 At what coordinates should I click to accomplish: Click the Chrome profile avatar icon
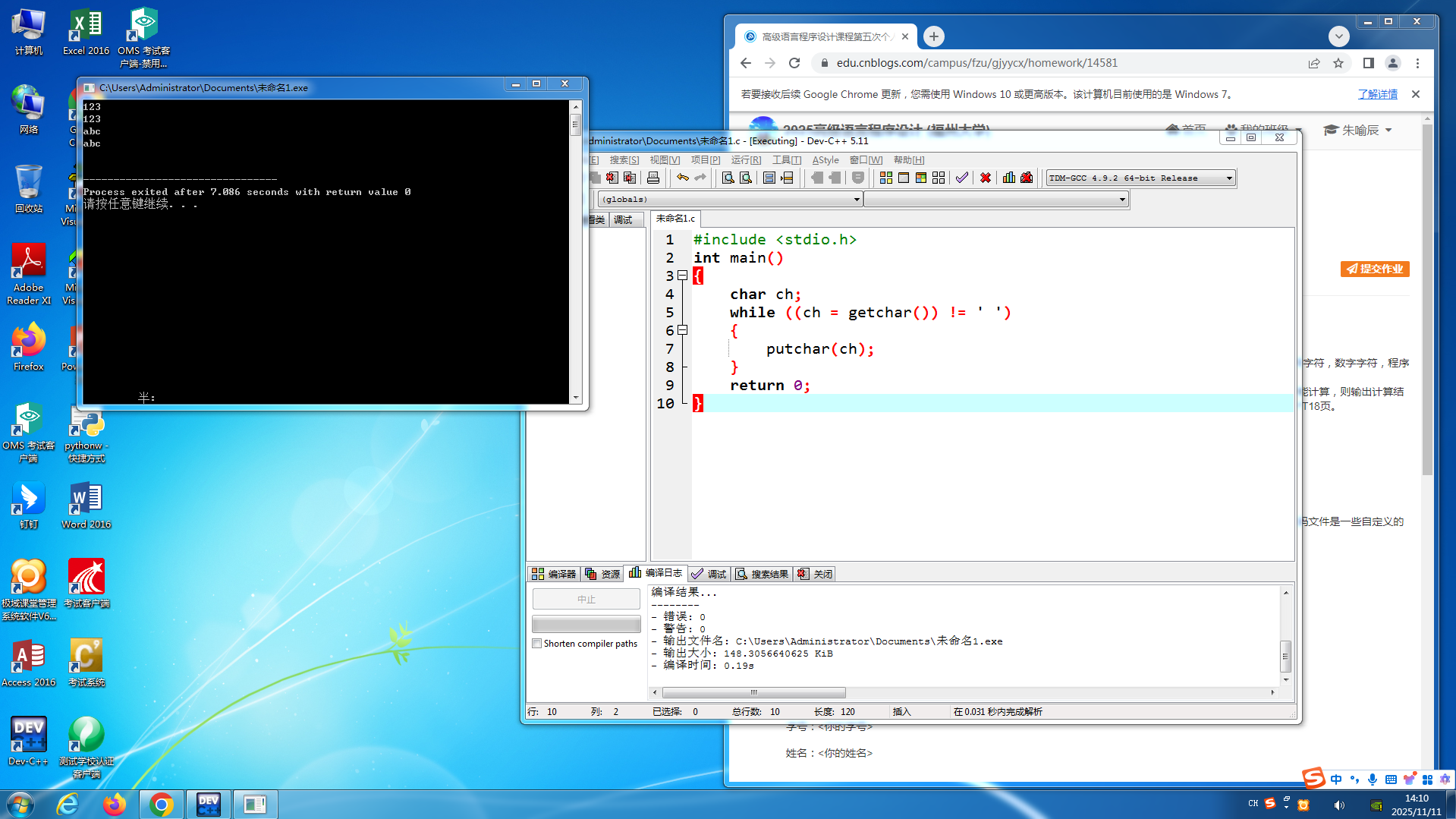[x=1393, y=63]
